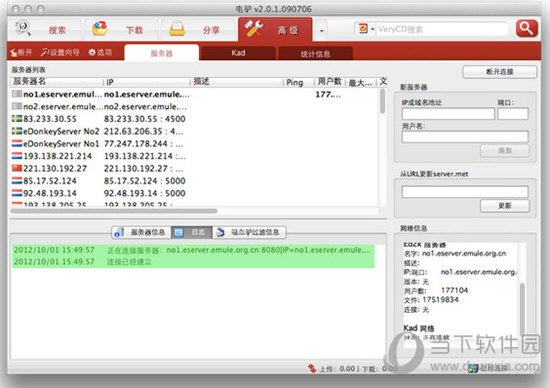This screenshot has height=388, width=550.
Task: Open Options (选项) gear
Action: (x=100, y=52)
